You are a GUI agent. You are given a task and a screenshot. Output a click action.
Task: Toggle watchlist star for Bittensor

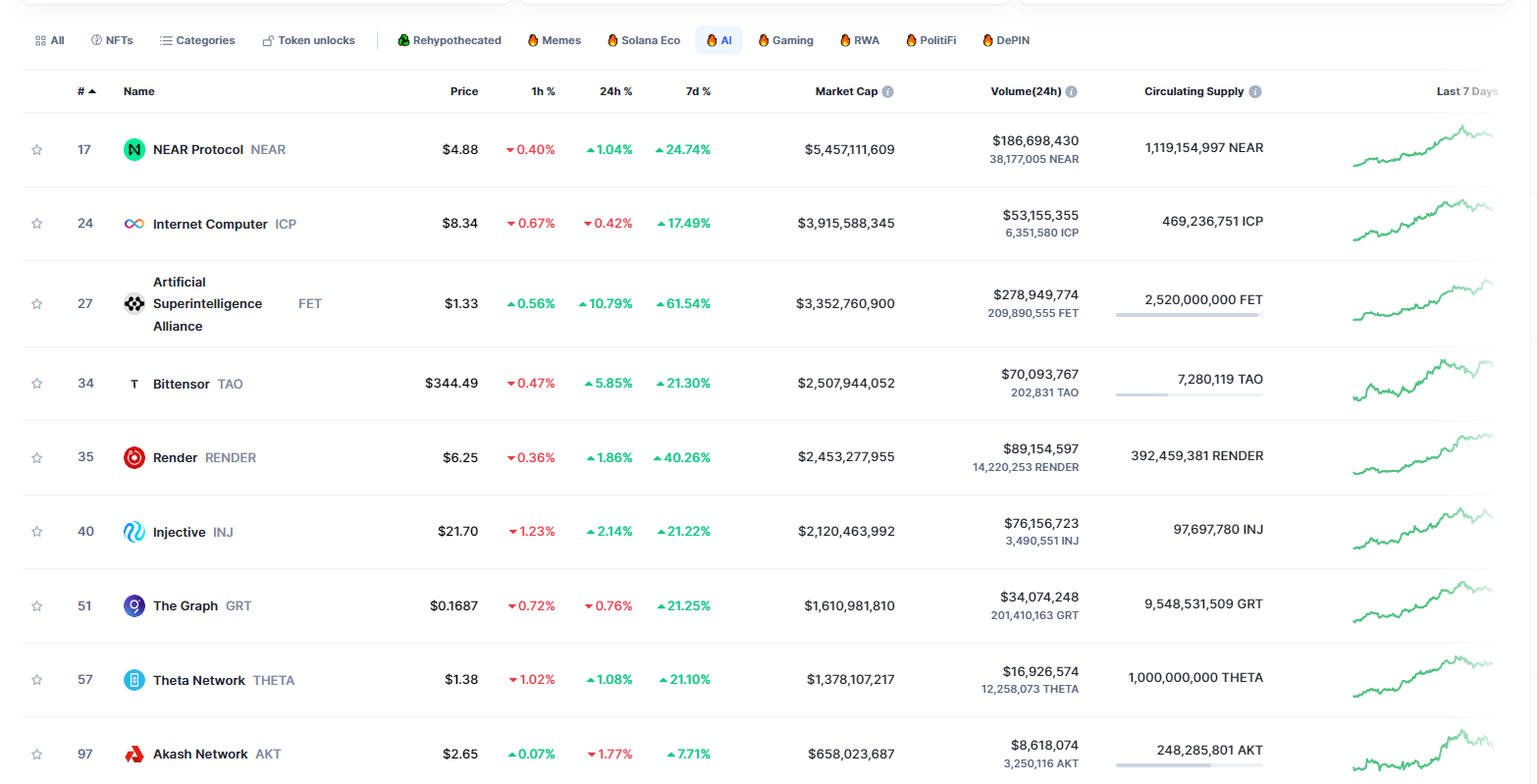pos(37,384)
